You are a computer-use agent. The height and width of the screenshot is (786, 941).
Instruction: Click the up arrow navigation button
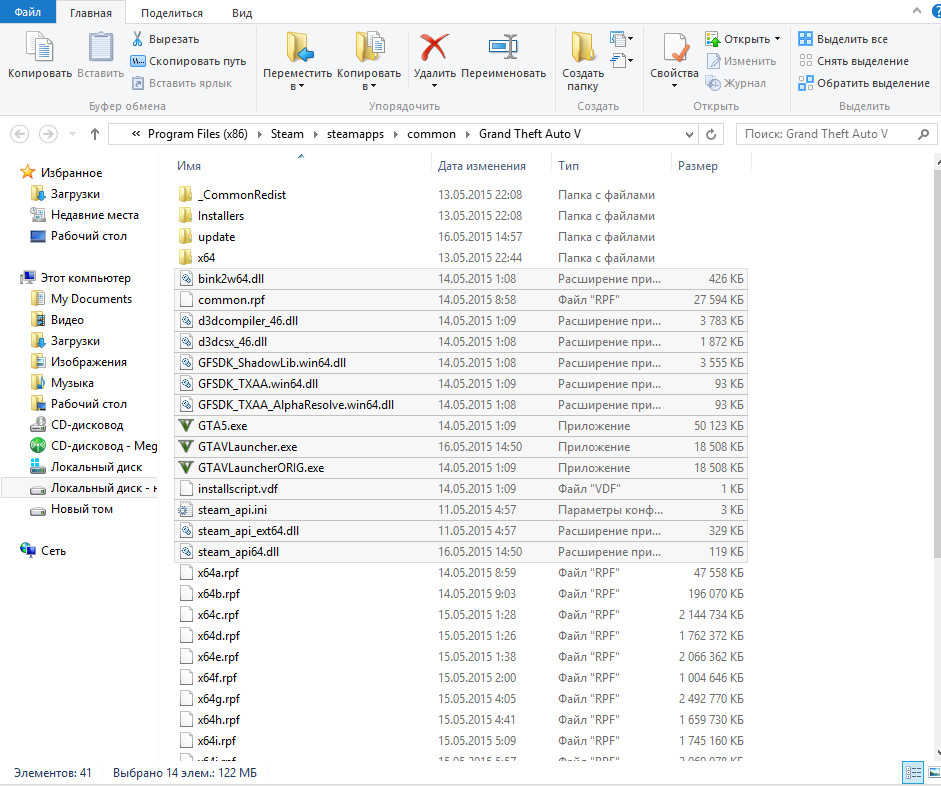click(95, 134)
